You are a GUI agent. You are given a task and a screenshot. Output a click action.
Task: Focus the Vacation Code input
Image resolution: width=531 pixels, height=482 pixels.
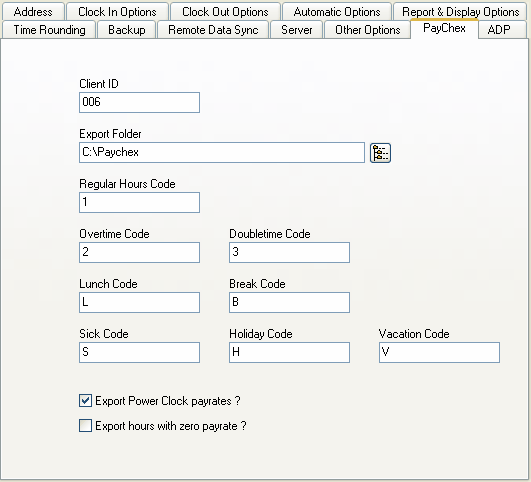click(x=439, y=352)
